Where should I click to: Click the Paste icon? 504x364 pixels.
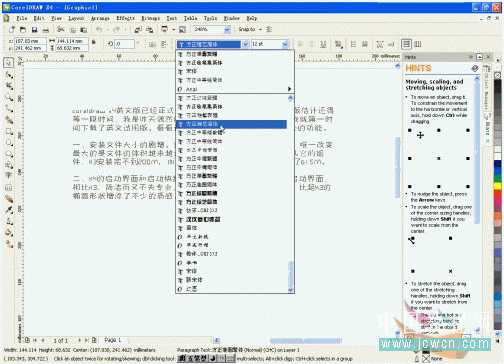84,30
